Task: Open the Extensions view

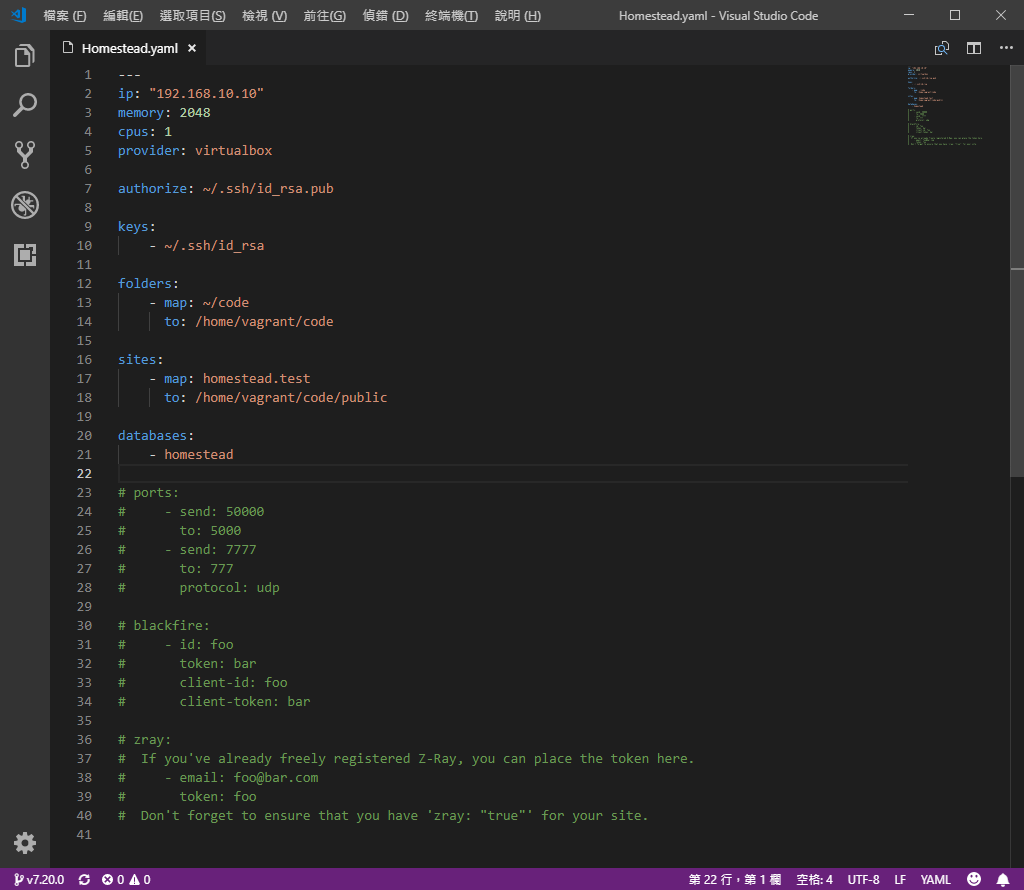Action: [25, 255]
